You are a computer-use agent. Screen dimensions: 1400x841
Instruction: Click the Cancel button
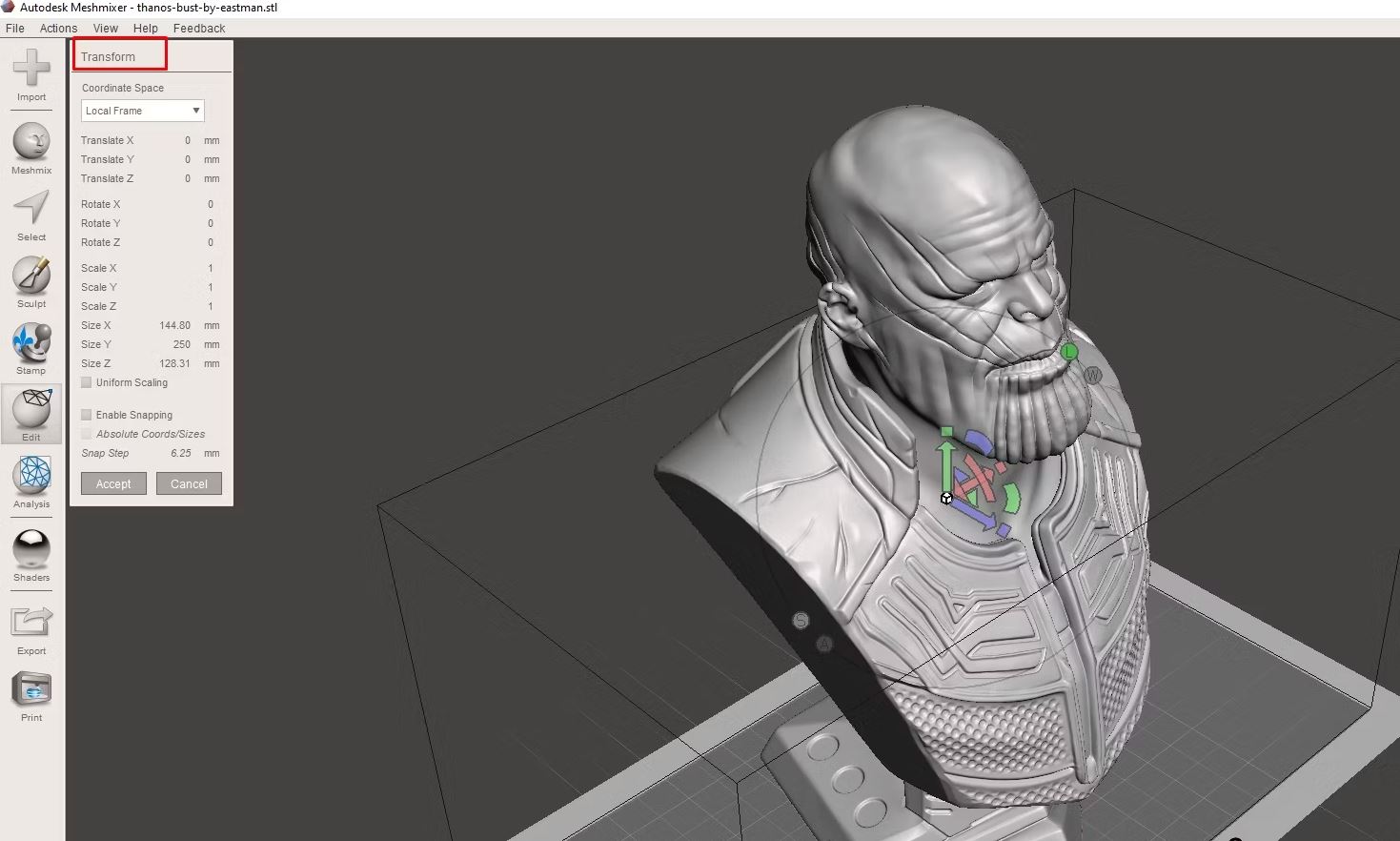click(189, 483)
